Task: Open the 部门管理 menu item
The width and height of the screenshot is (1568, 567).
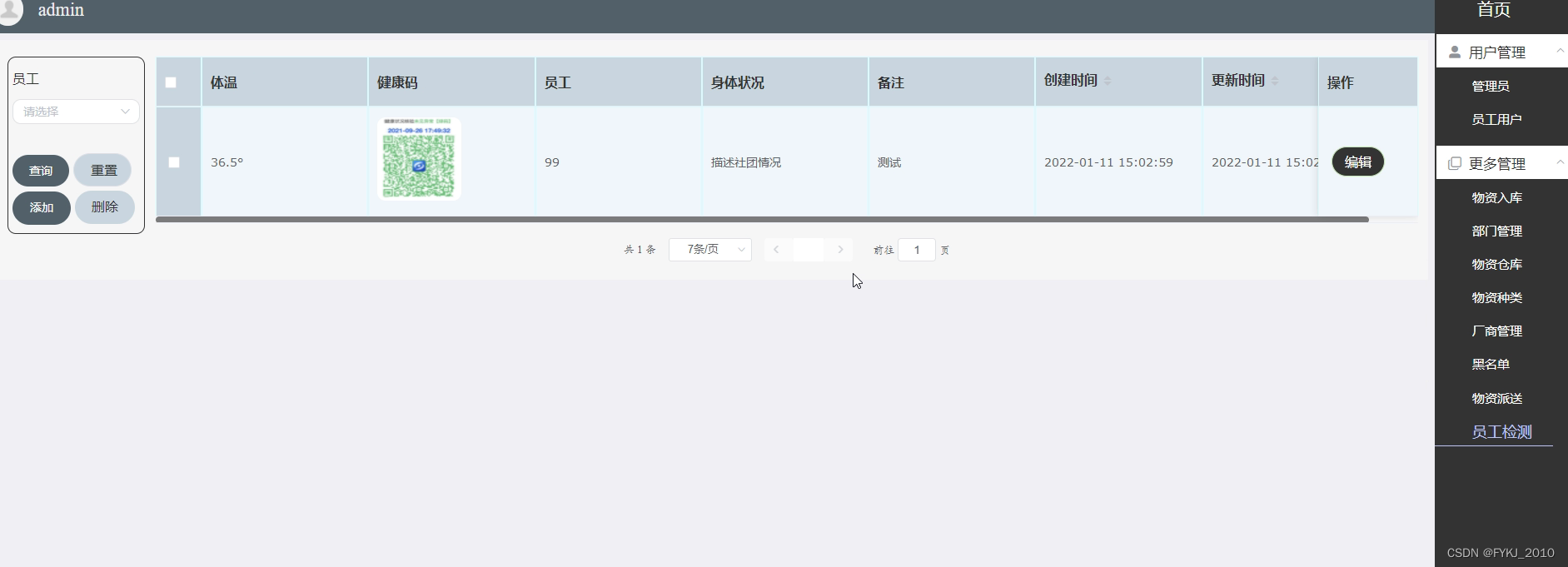Action: coord(1496,231)
